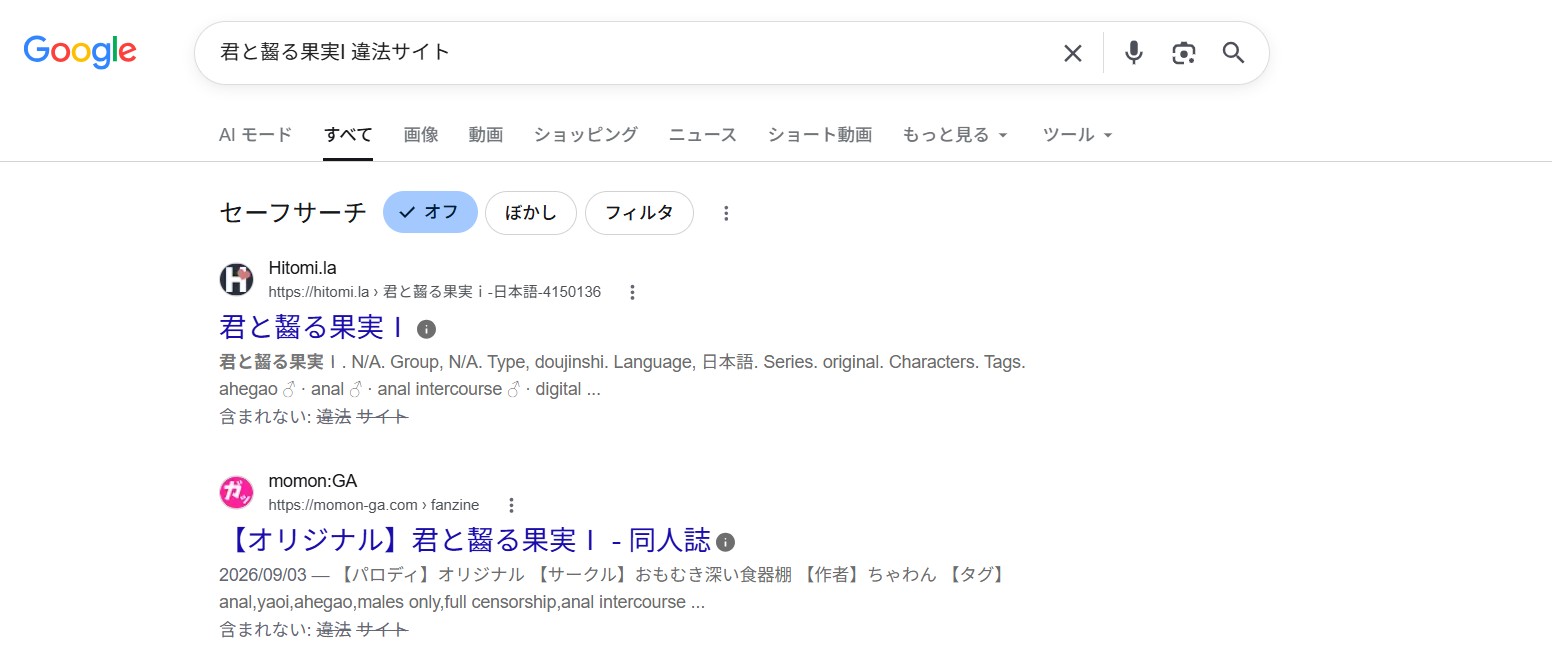Open Google Lens image search icon
1552x652 pixels.
point(1184,53)
